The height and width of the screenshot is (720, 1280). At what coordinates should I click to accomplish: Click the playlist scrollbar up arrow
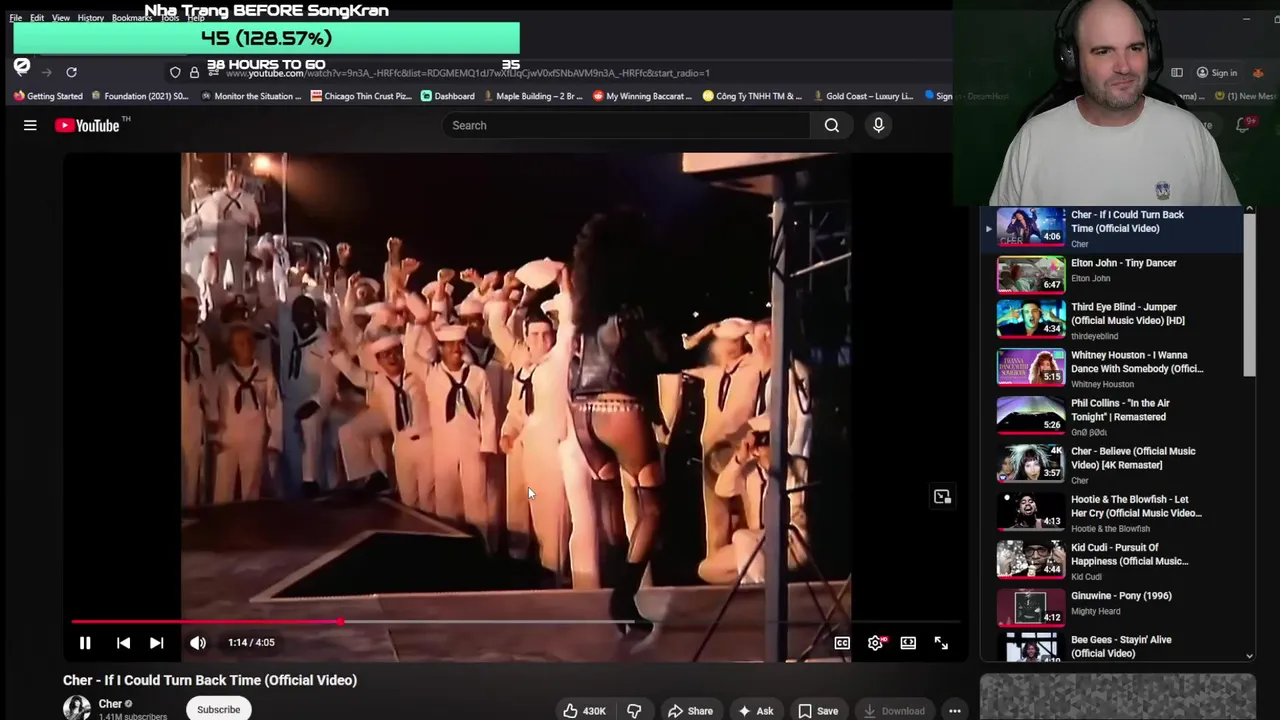[x=1249, y=209]
